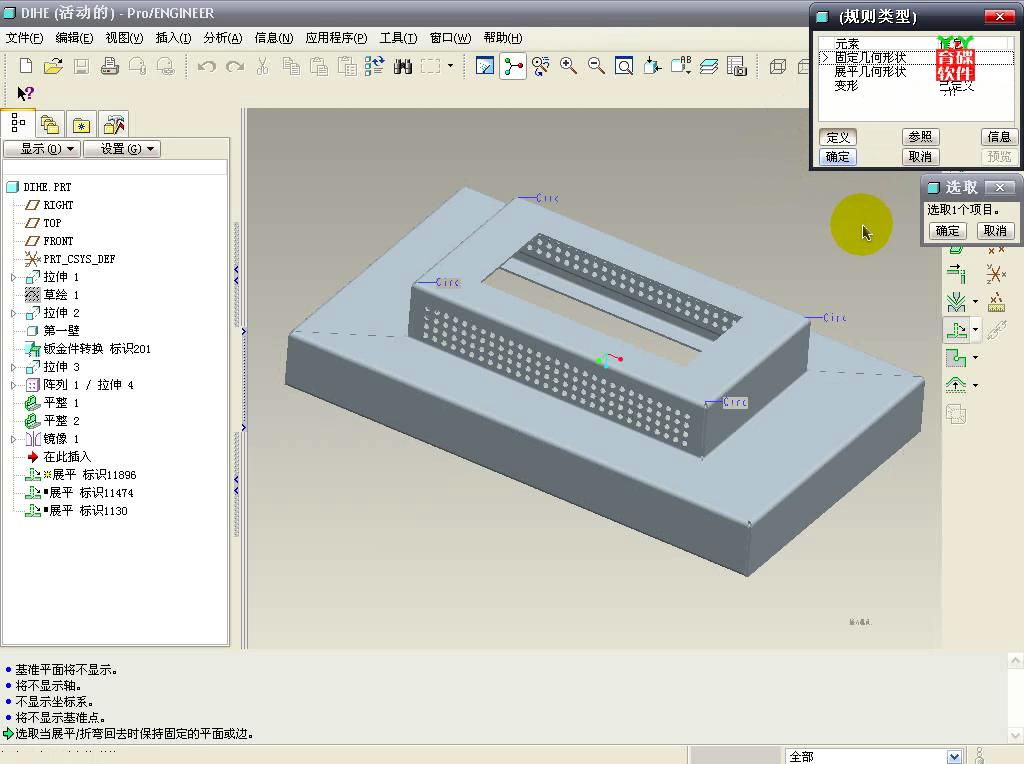Open the 全部 selection filter combo box

pos(874,756)
